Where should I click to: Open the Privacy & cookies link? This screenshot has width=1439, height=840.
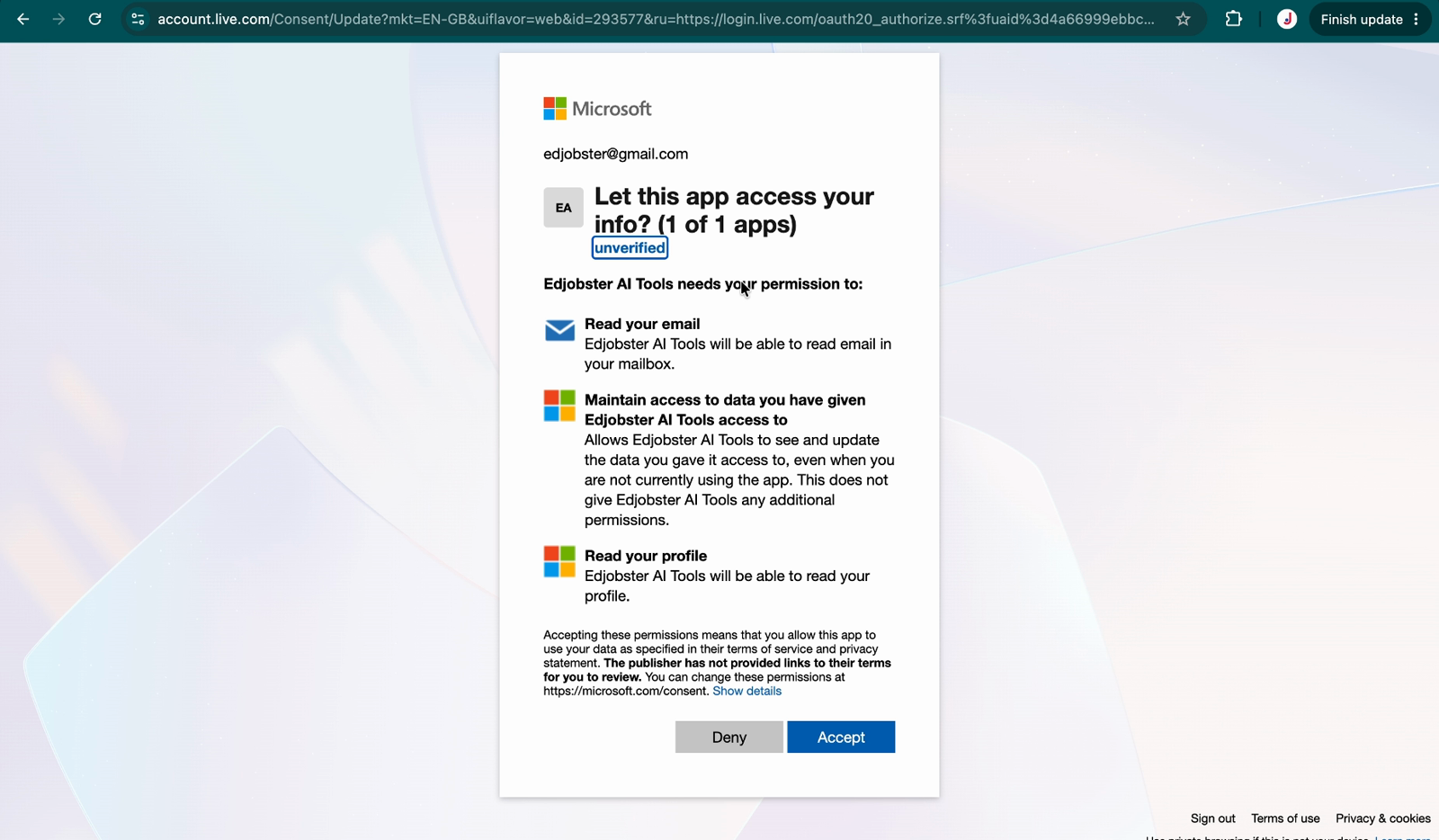(x=1382, y=818)
